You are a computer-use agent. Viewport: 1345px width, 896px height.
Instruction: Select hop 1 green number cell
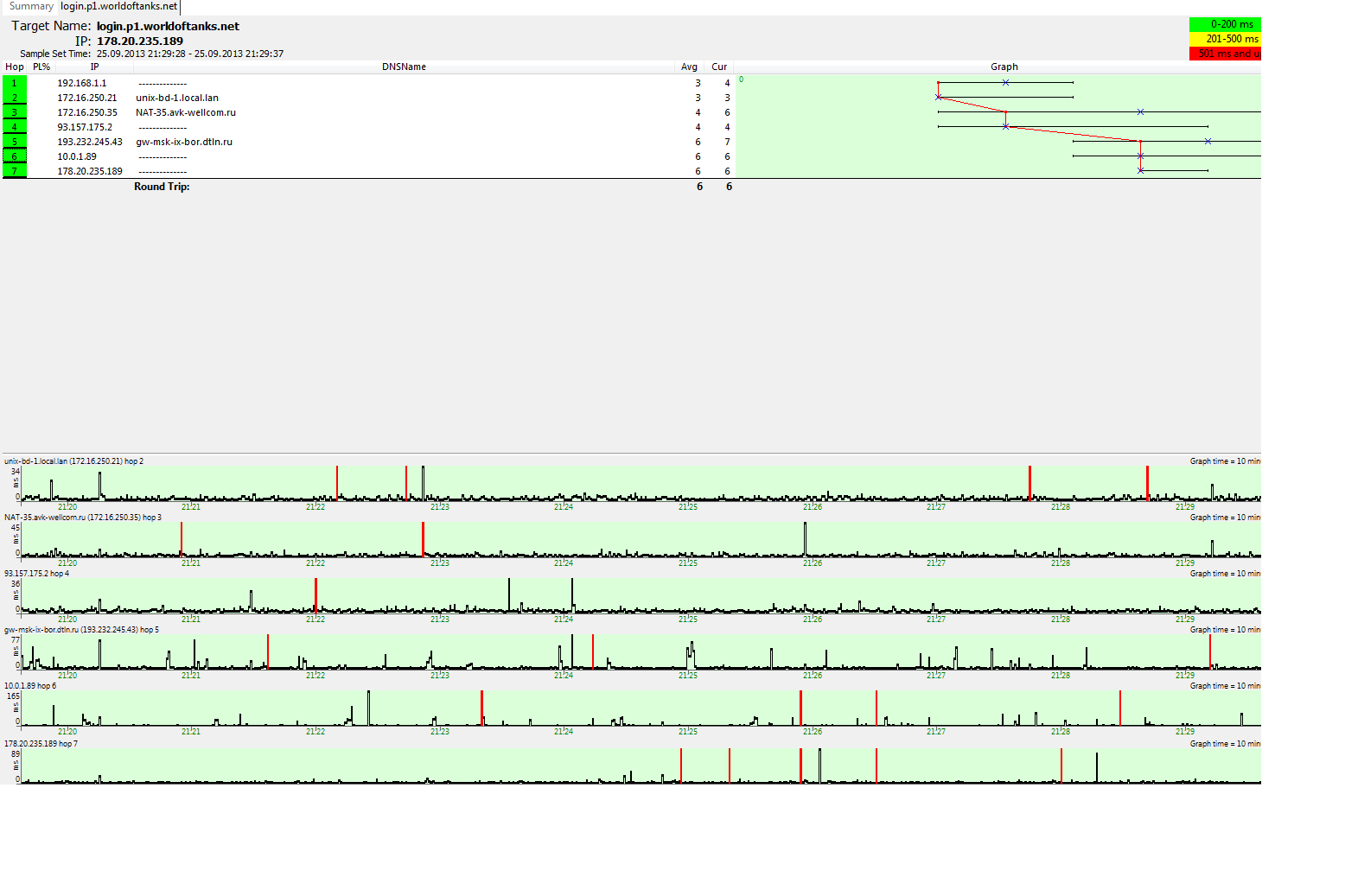coord(15,83)
